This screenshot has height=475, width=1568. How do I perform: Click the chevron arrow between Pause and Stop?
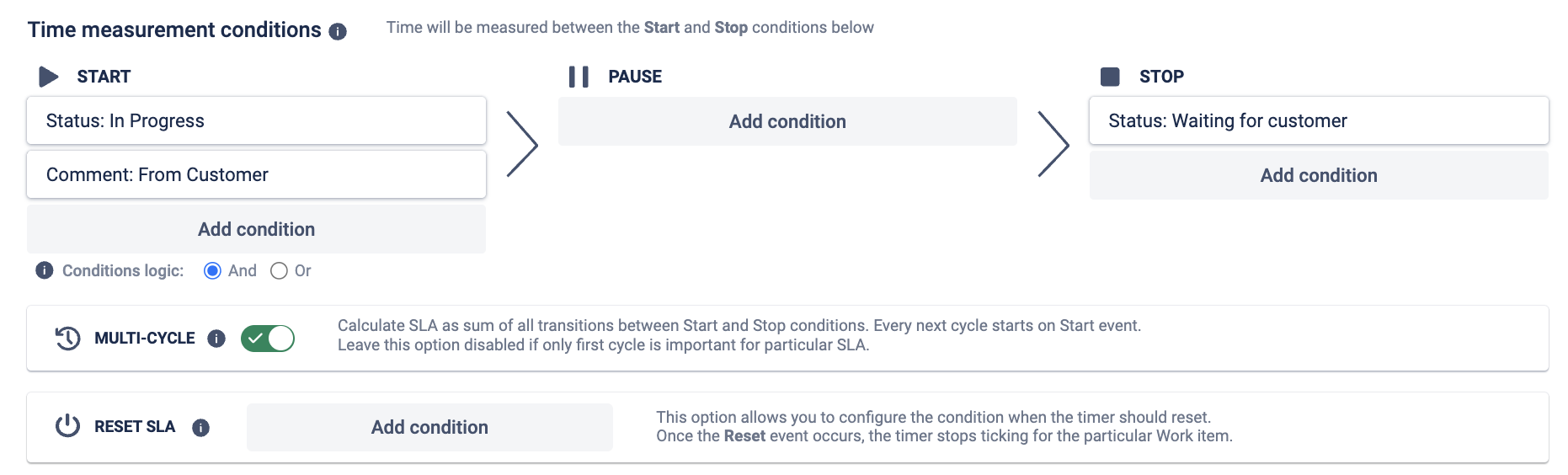tap(1053, 144)
